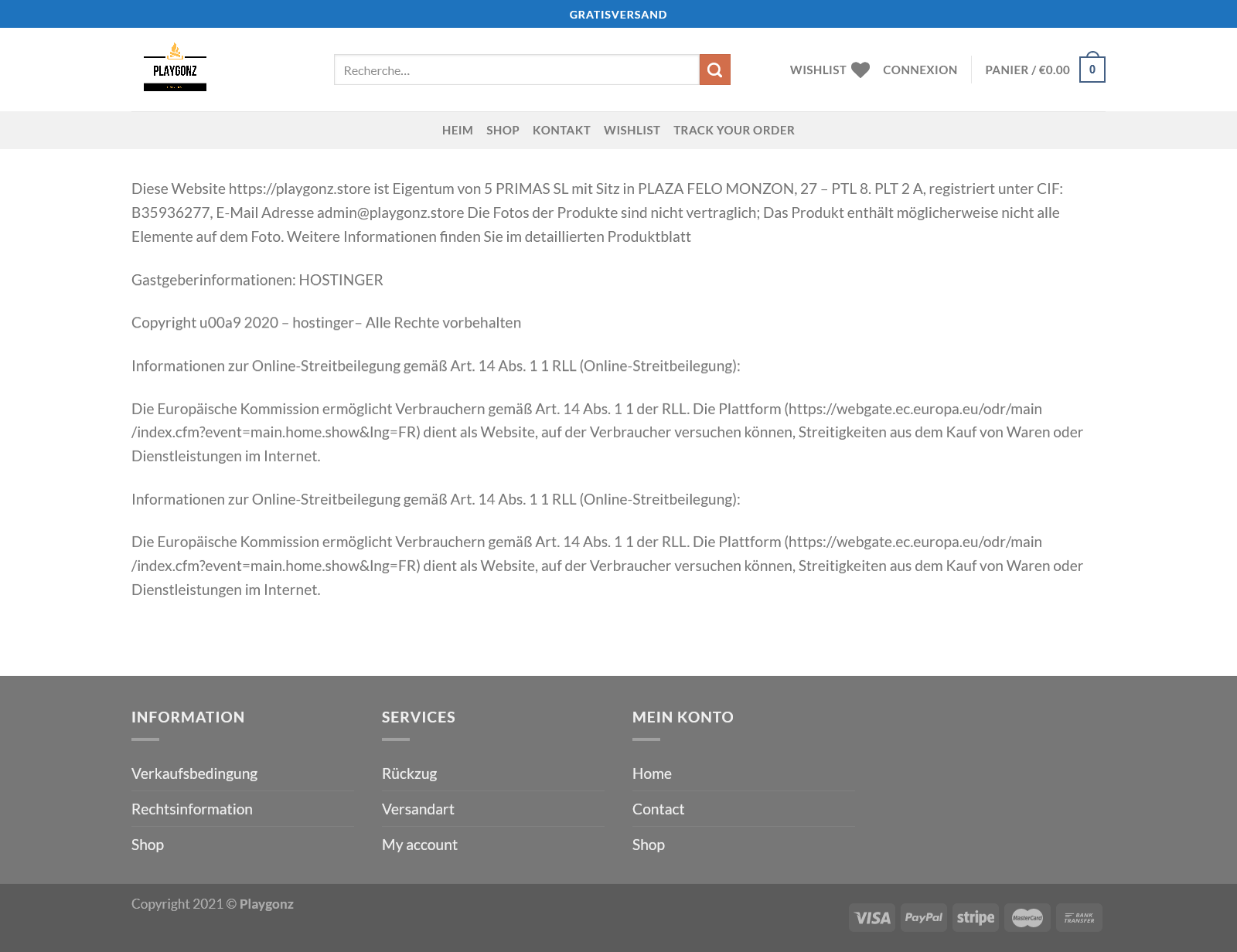Viewport: 1237px width, 952px height.
Task: Open the KONTAKT menu item
Action: (x=561, y=130)
